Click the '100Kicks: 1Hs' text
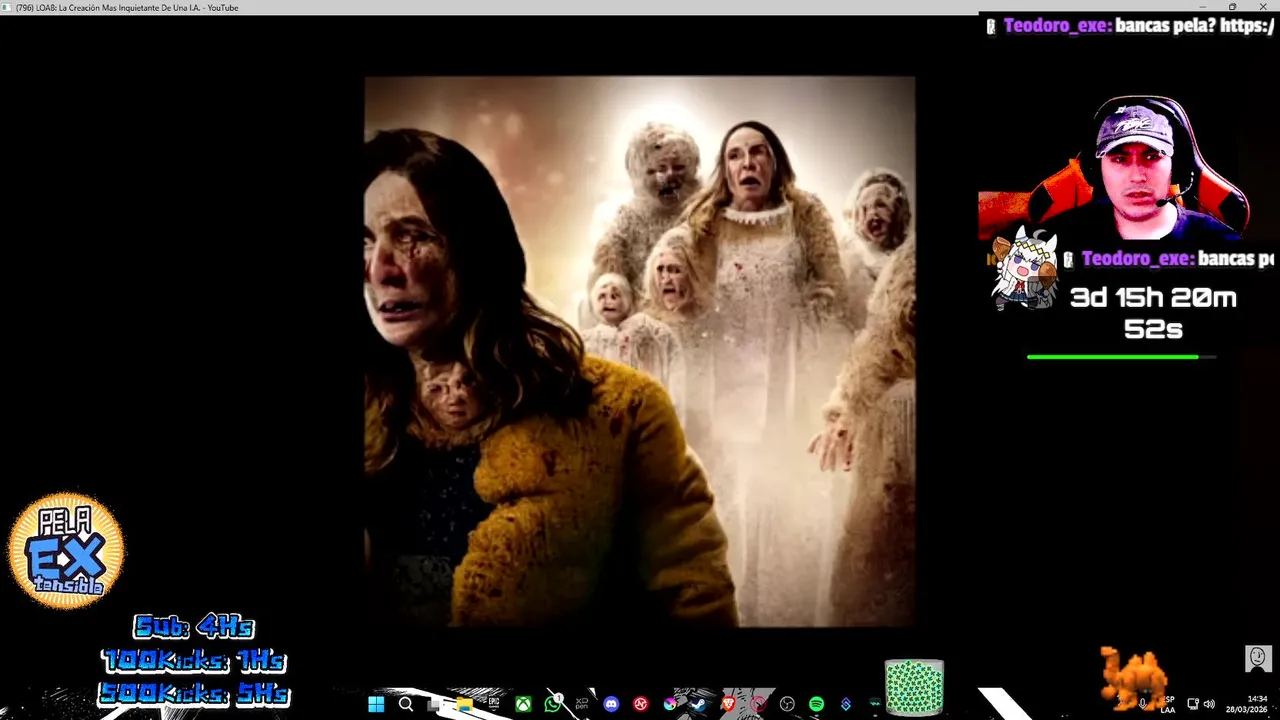 193,661
